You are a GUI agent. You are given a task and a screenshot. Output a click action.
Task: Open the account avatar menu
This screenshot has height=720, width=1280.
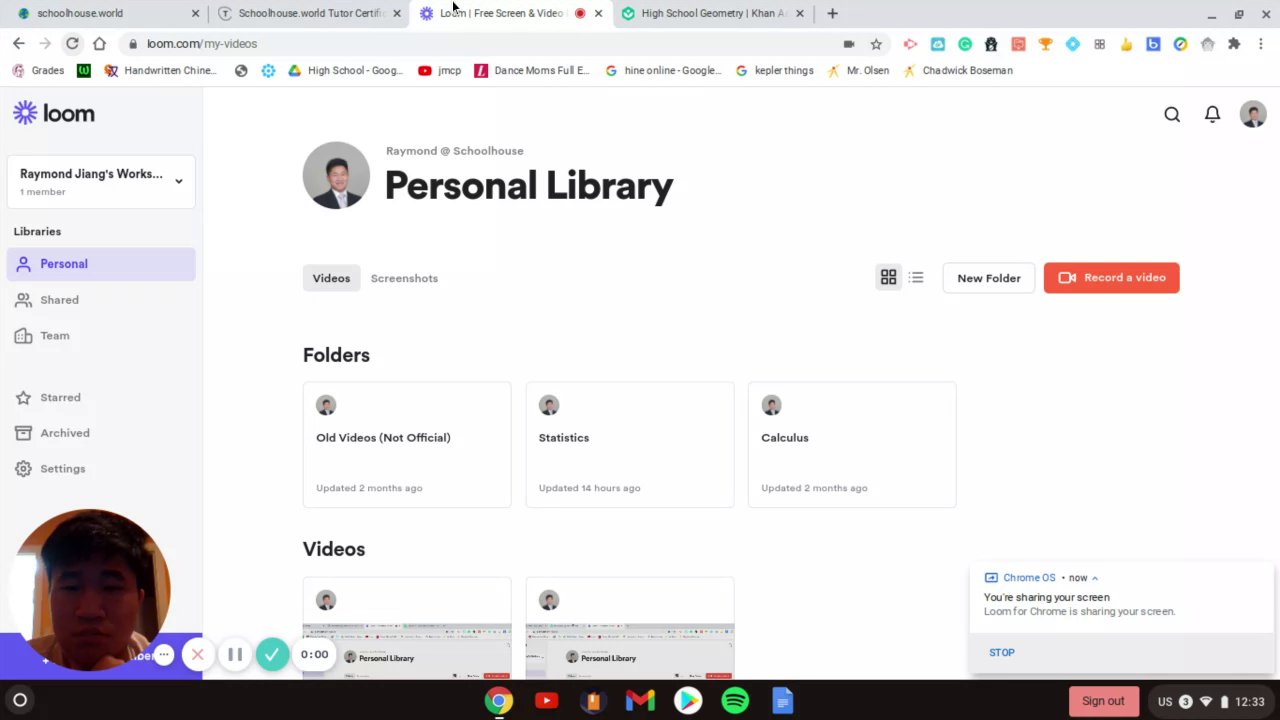(1253, 114)
